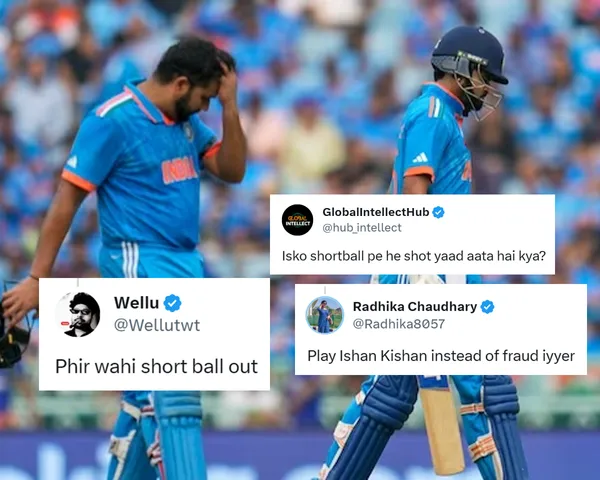Click the tweet text 'Phir wahi short ball out'
The width and height of the screenshot is (600, 480).
point(157,366)
